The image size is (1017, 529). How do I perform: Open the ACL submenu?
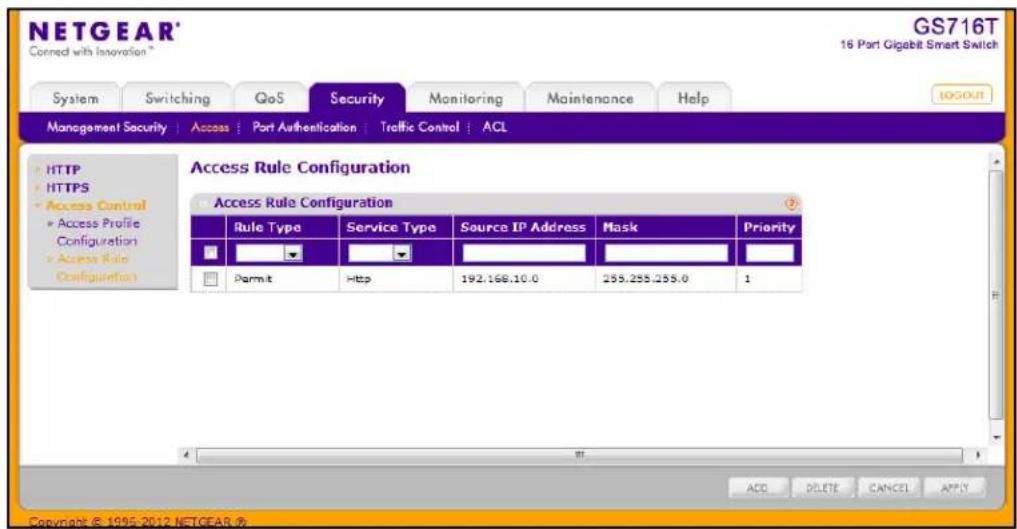(494, 128)
